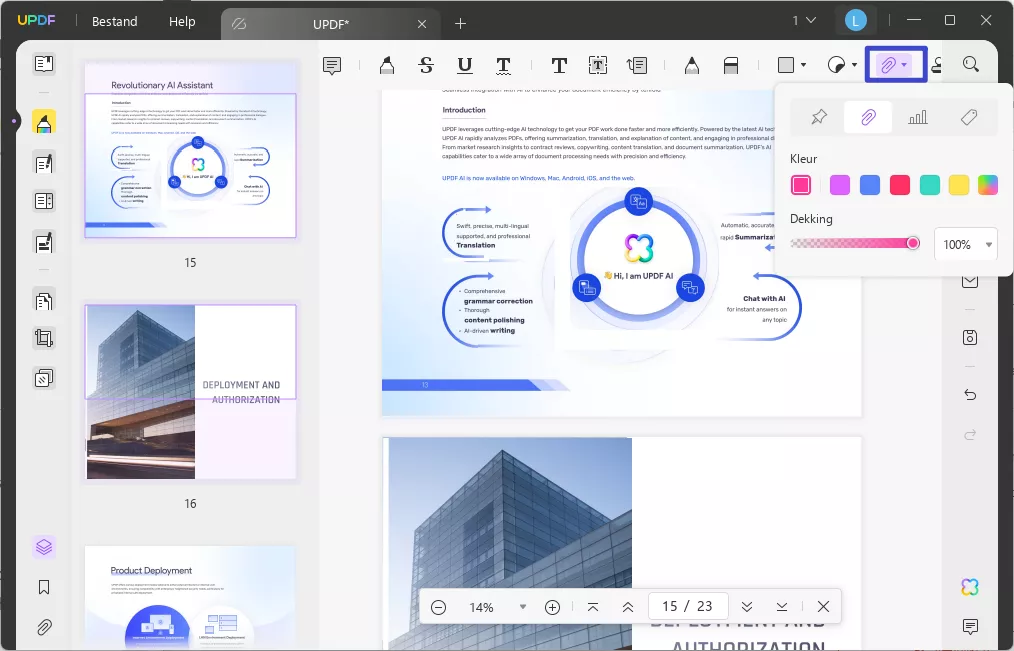The width and height of the screenshot is (1014, 651).
Task: Choose the graph attachment icon style
Action: tap(918, 117)
